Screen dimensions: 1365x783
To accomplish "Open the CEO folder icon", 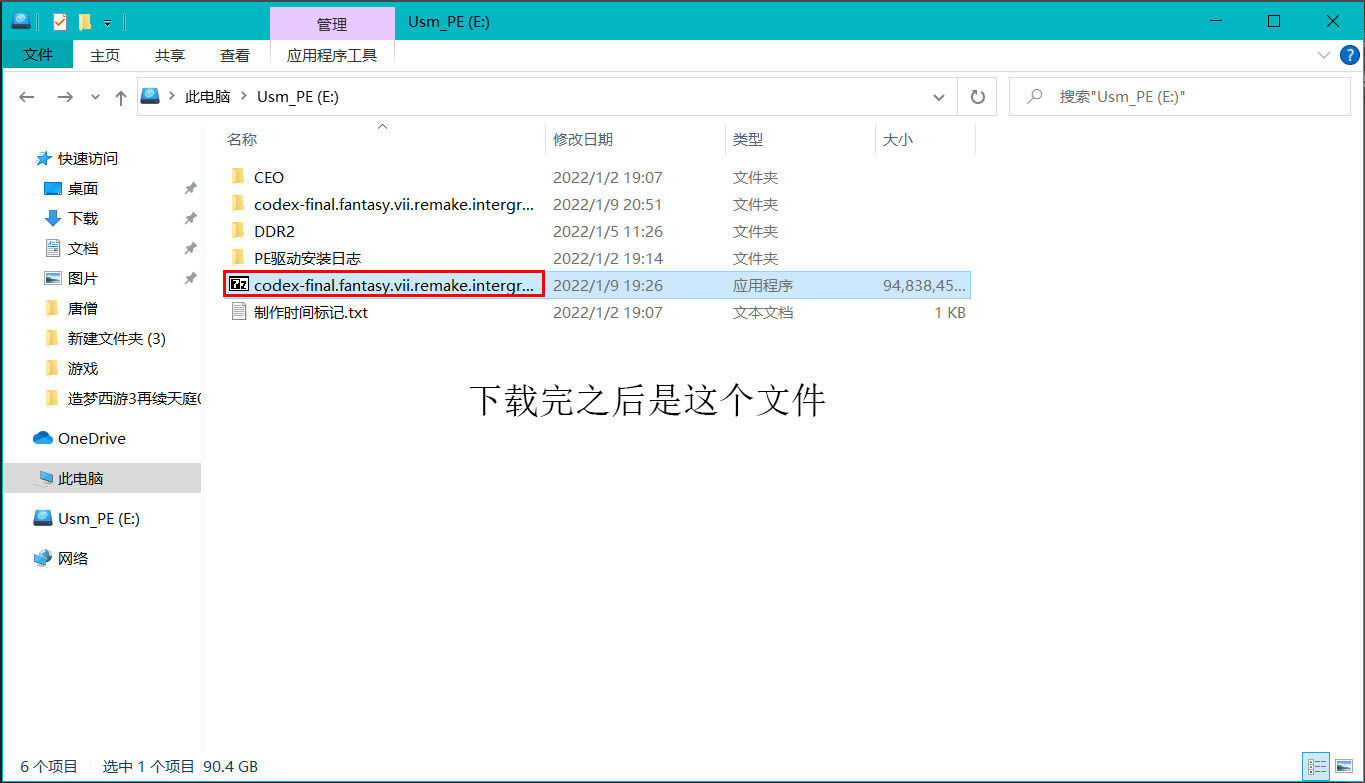I will (x=238, y=177).
